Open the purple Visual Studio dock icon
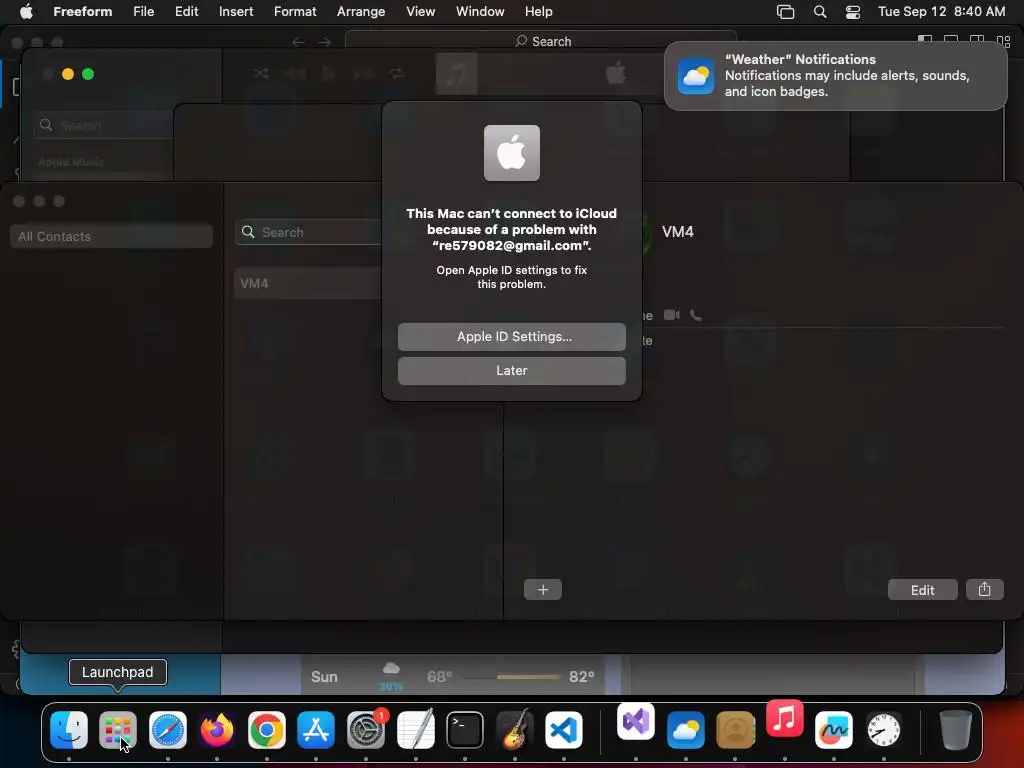 tap(635, 722)
